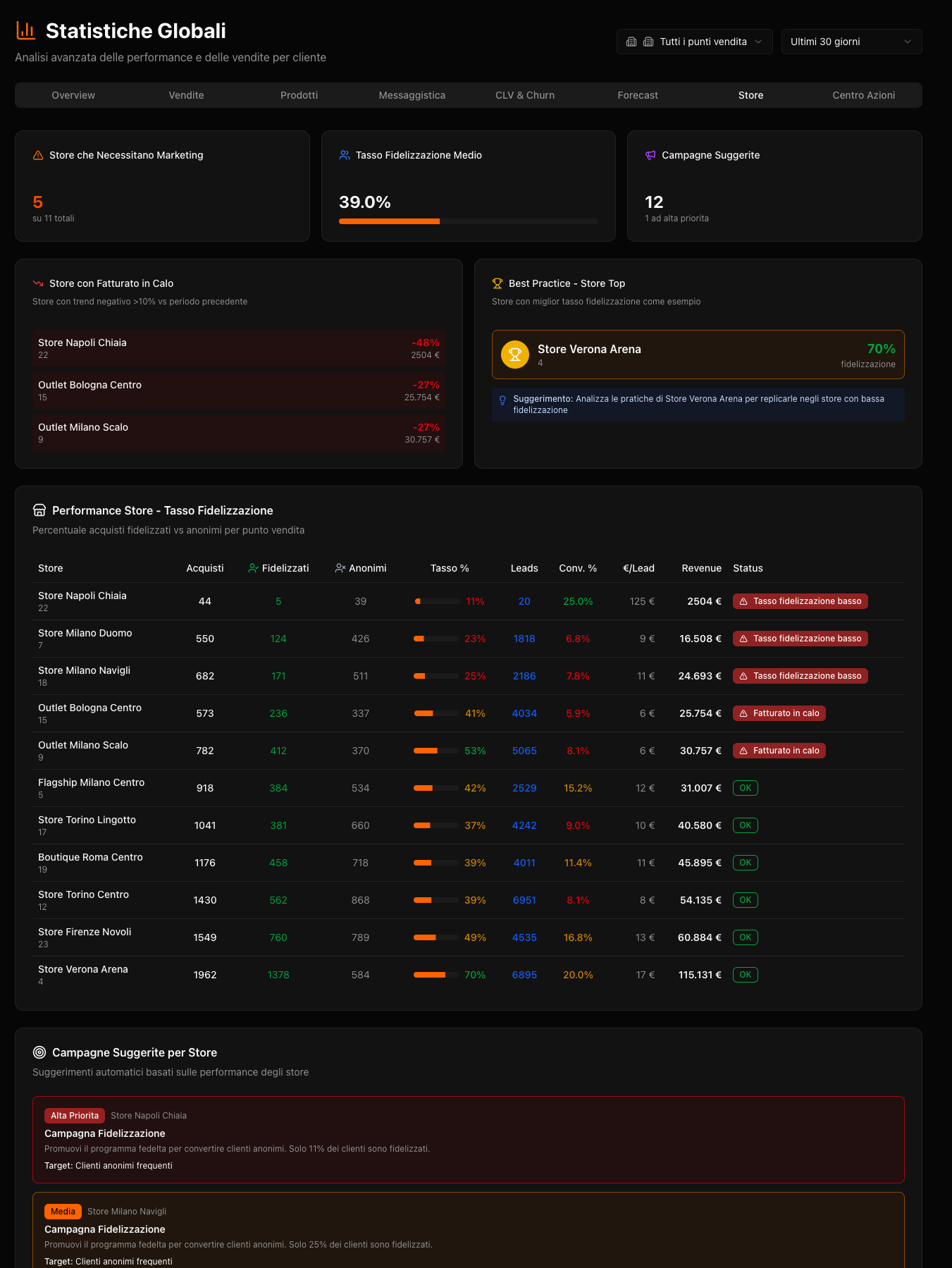Click the warning triangle icon on Store che Necessitano Marketing
Image resolution: width=952 pixels, height=1268 pixels.
tap(38, 155)
